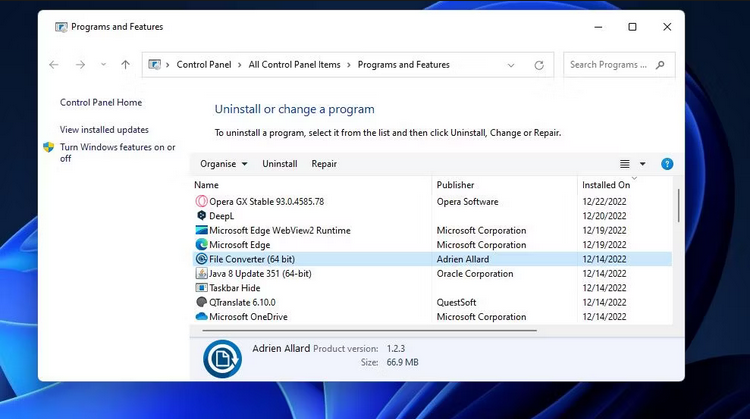Image resolution: width=750 pixels, height=419 pixels.
Task: Go up one level arrow
Action: 125,65
